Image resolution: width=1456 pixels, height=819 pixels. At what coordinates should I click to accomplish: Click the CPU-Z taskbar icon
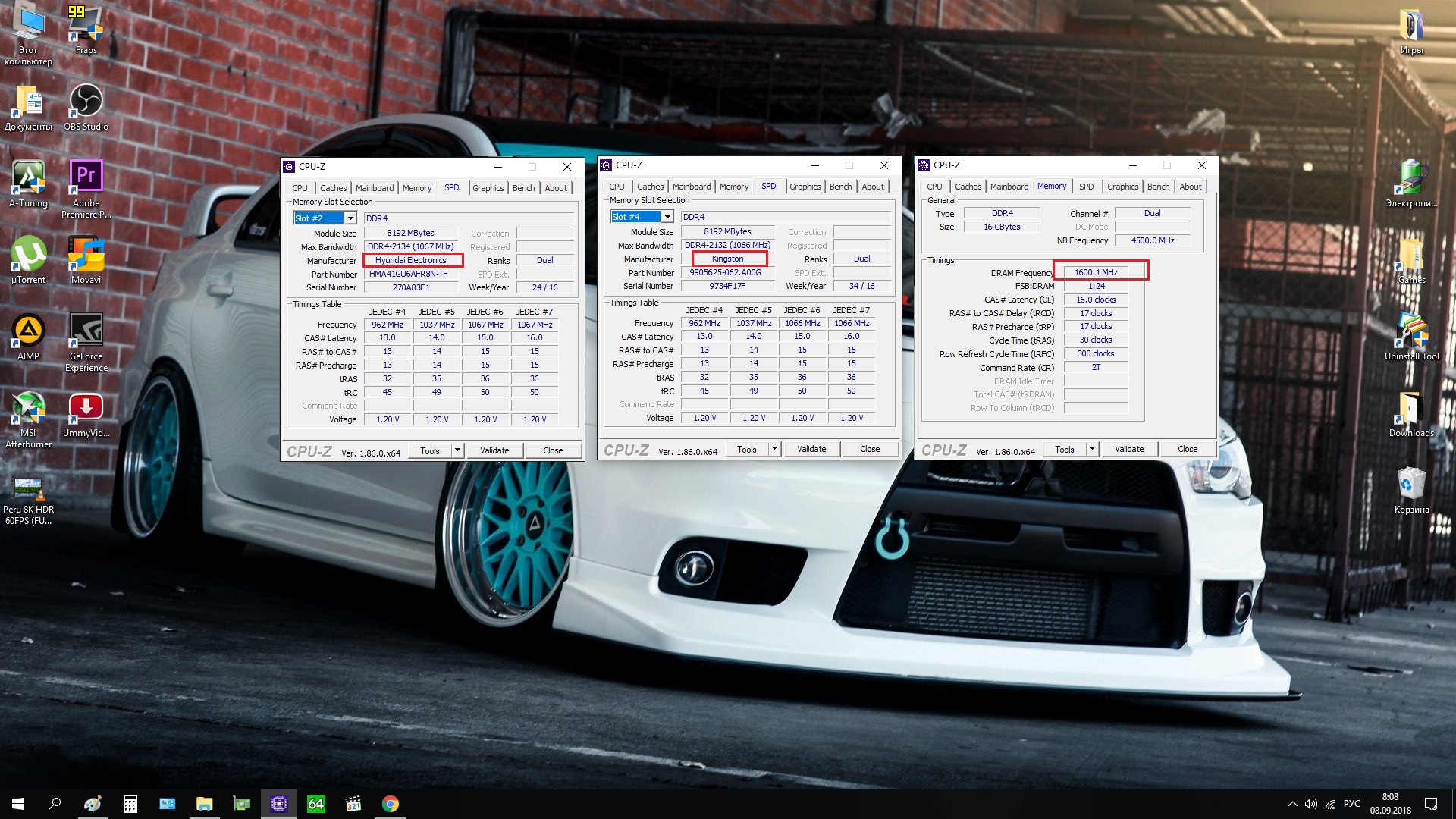point(278,804)
